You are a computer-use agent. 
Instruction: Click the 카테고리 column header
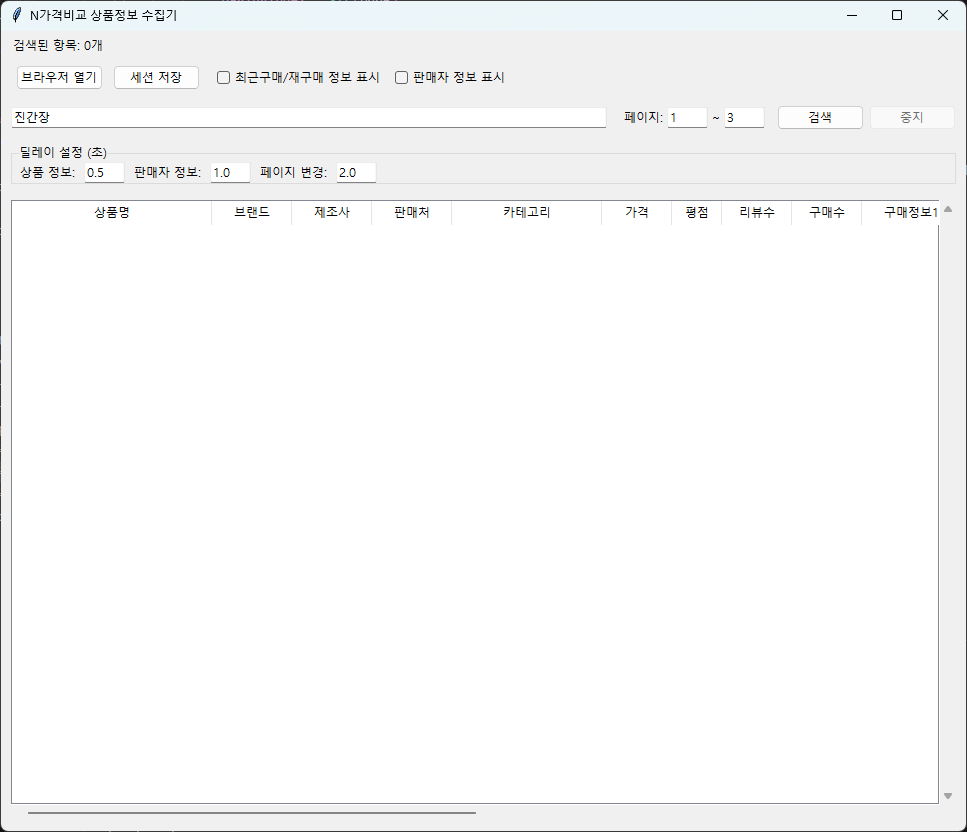(526, 213)
